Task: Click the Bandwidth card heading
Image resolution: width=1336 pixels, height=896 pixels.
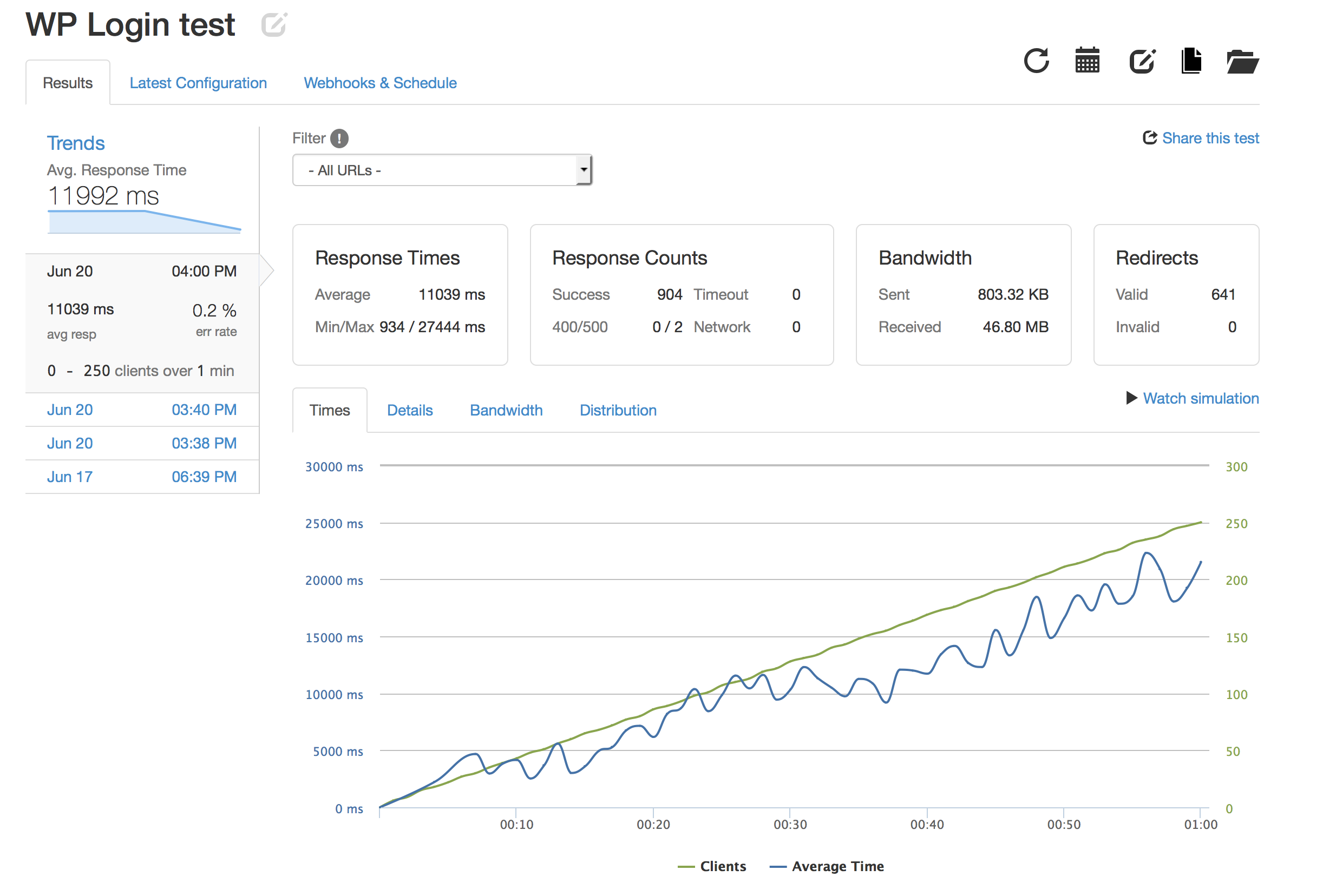Action: point(925,258)
